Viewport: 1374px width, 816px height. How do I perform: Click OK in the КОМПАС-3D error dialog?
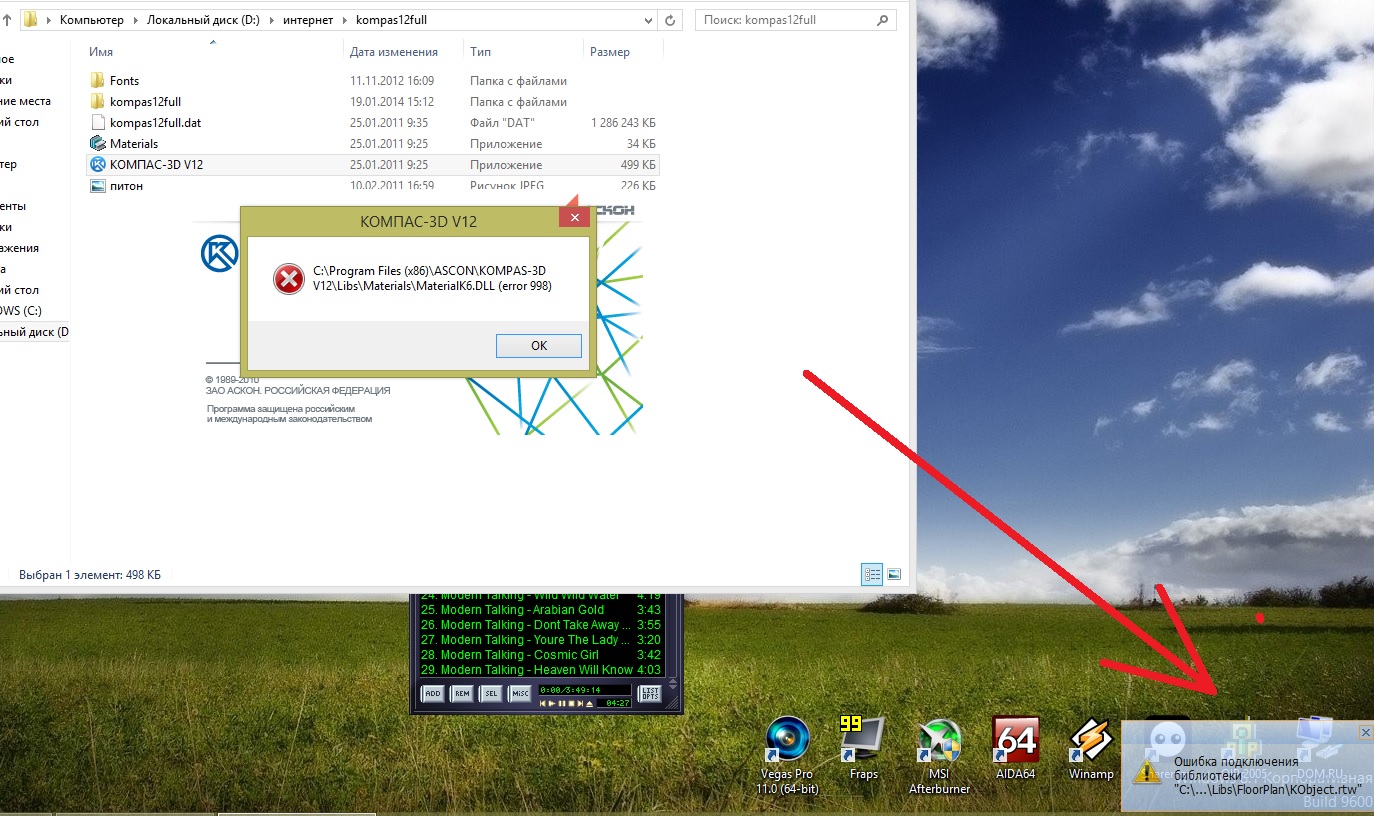539,346
